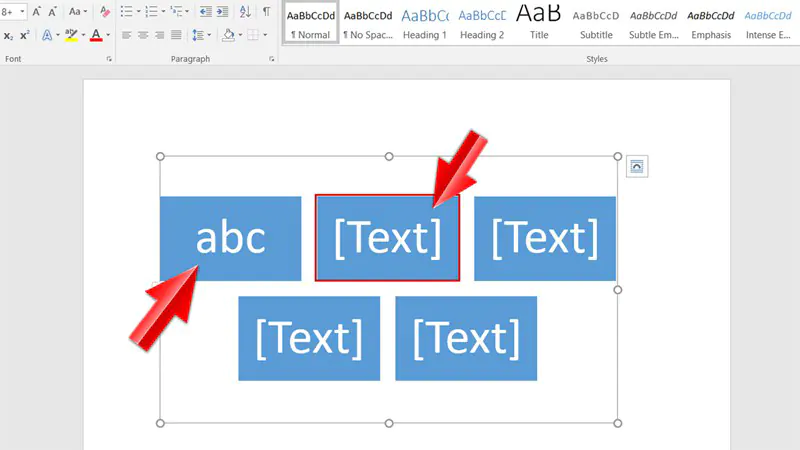Apply borders with the borders icon

tap(253, 35)
